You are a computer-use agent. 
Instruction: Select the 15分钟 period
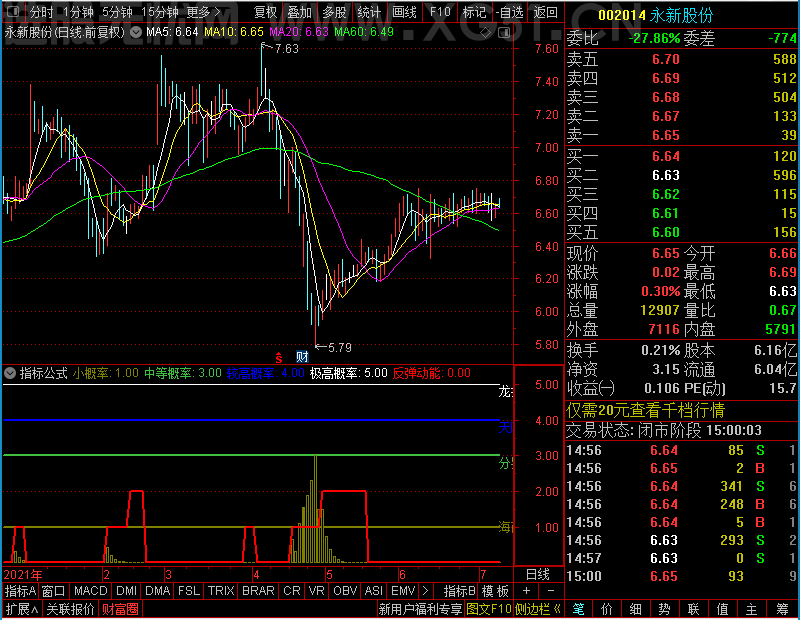point(160,12)
